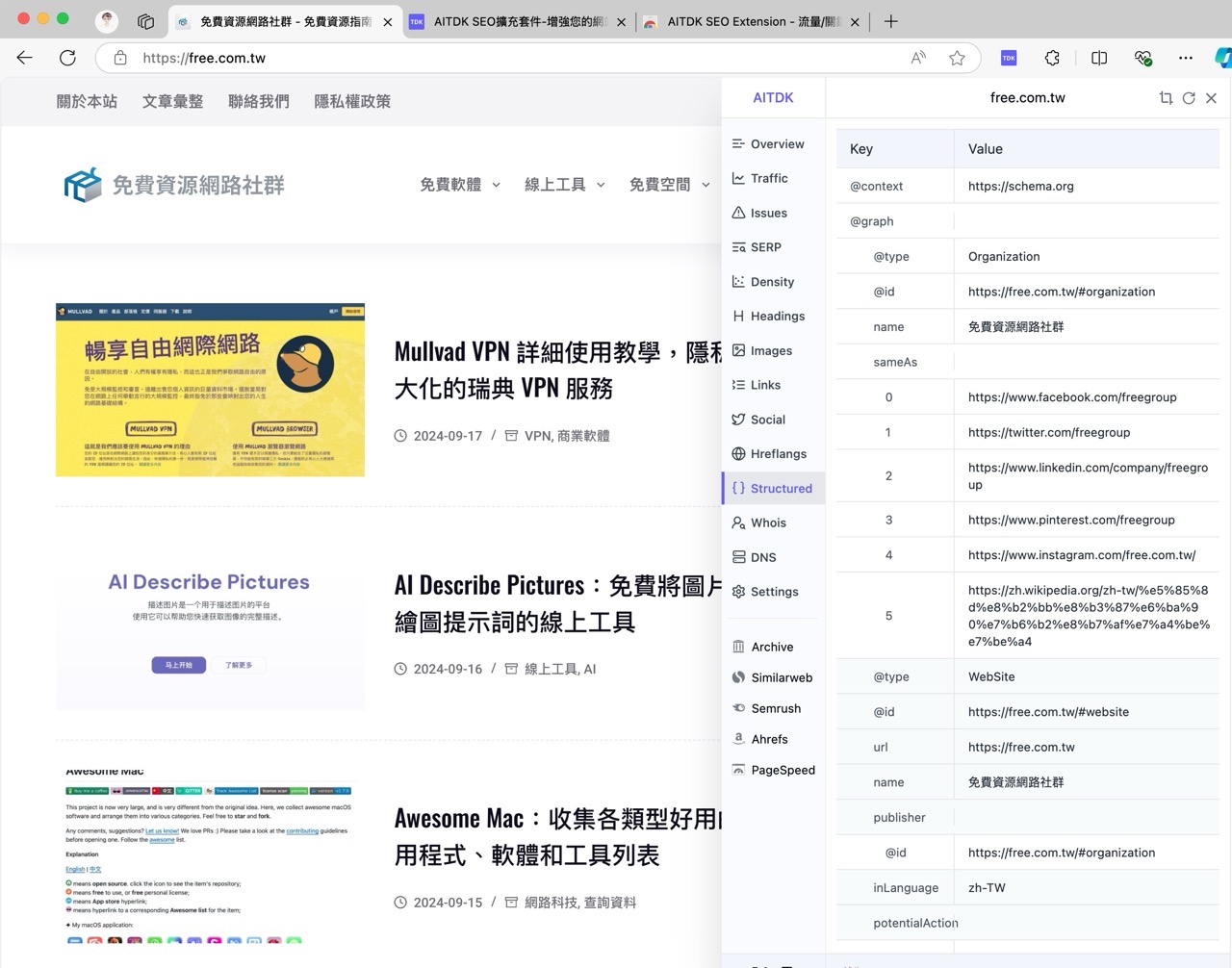Screen dimensions: 1232x968
Task: Refresh the AITDK panel data
Action: (1189, 98)
